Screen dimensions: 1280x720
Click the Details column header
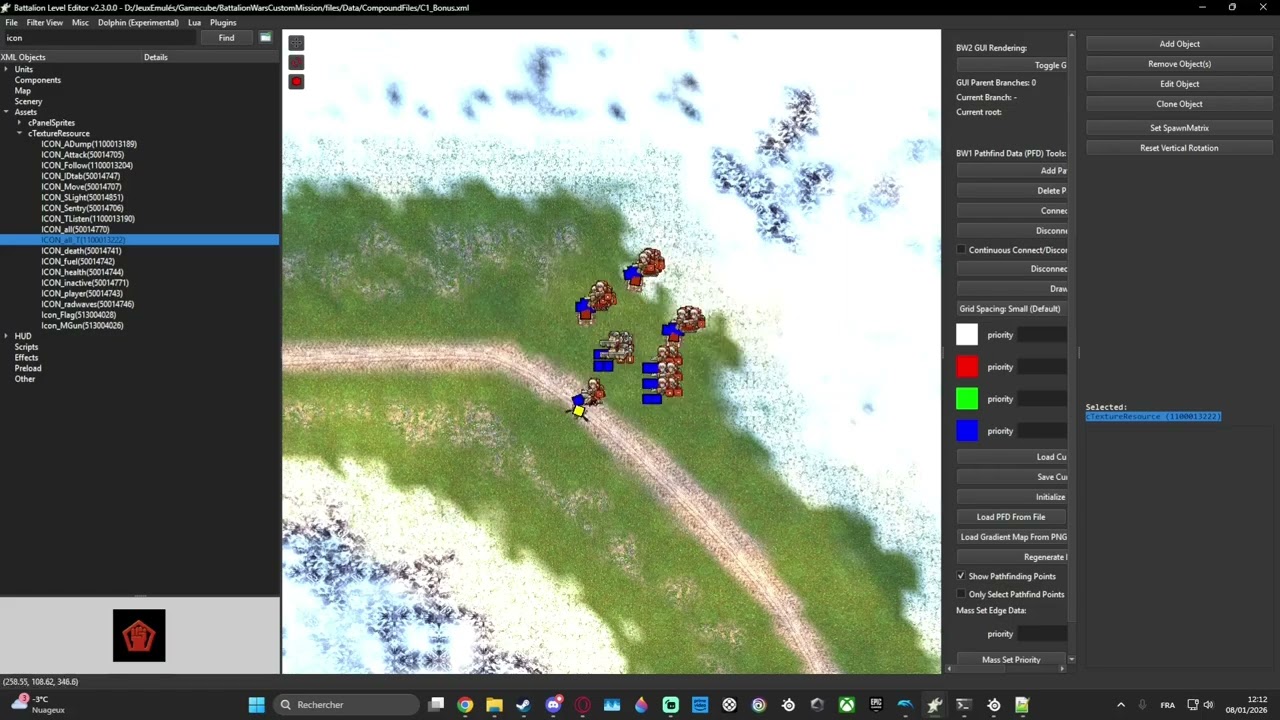[x=156, y=57]
